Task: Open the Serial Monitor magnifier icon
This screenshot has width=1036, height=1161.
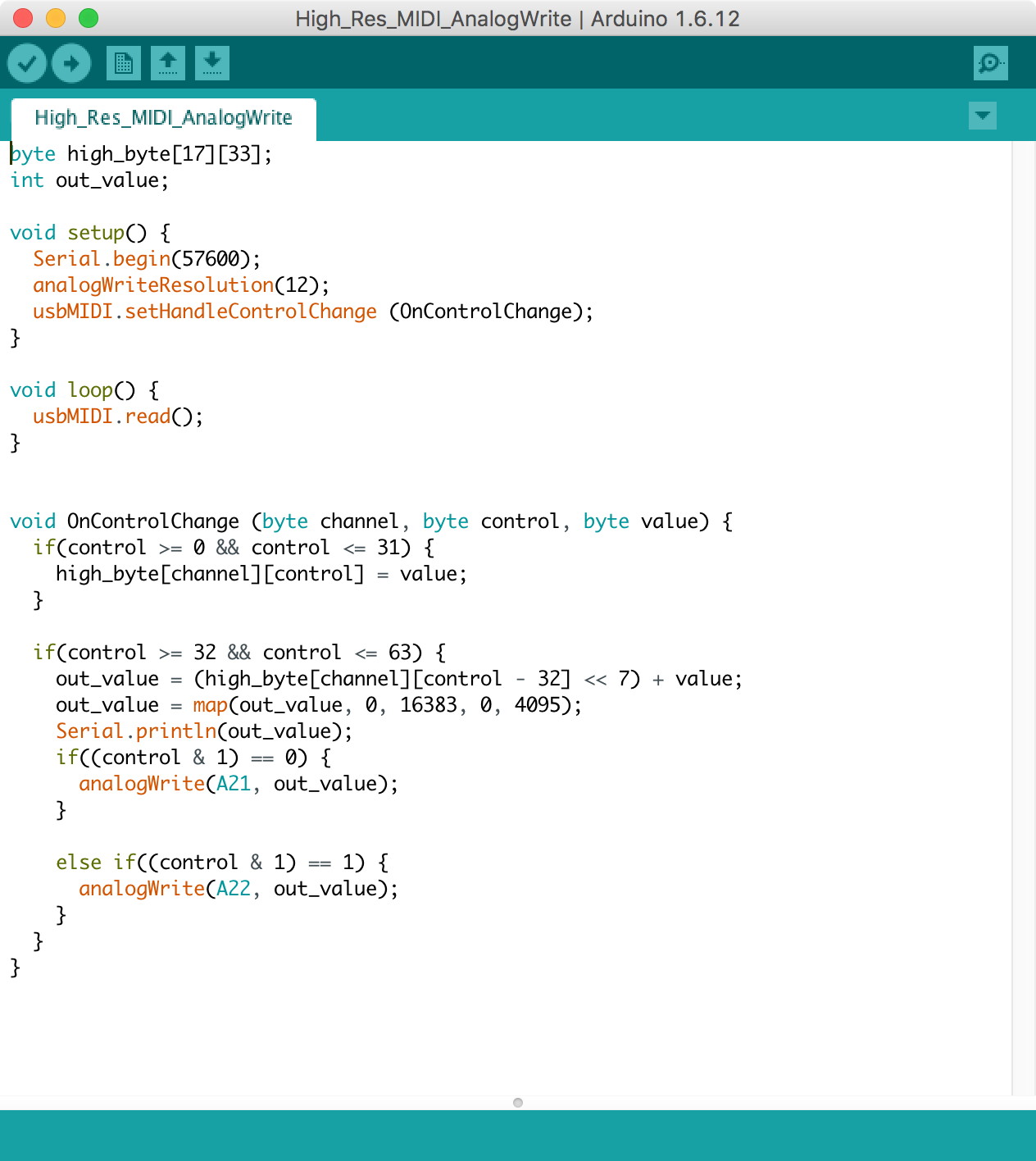Action: (990, 62)
